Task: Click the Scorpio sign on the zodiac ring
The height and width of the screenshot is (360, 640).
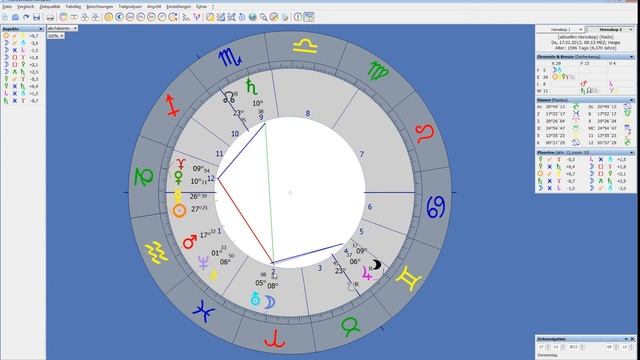Action: (230, 58)
